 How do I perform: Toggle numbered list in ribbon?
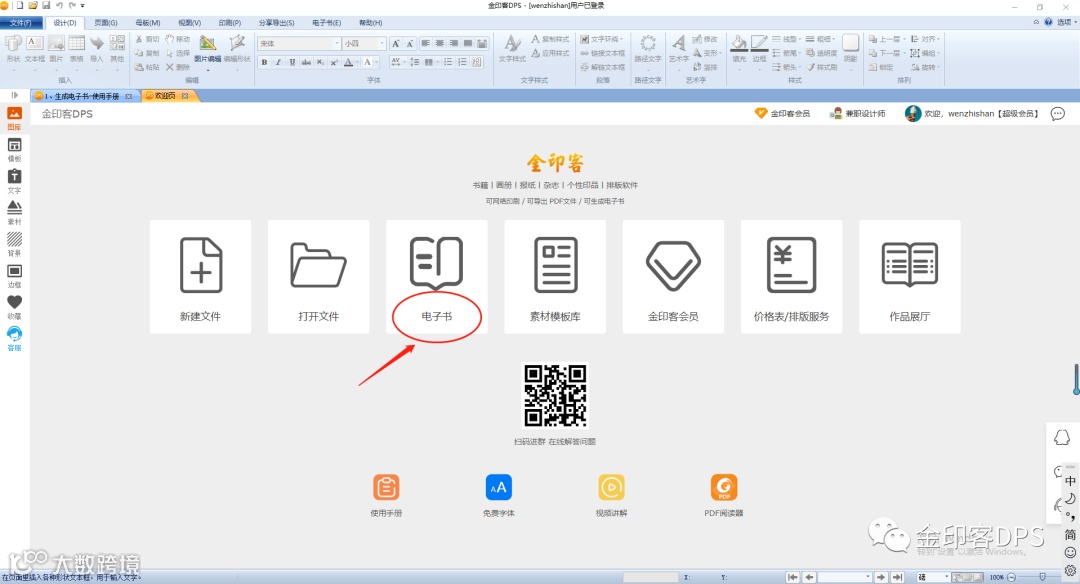click(x=462, y=62)
